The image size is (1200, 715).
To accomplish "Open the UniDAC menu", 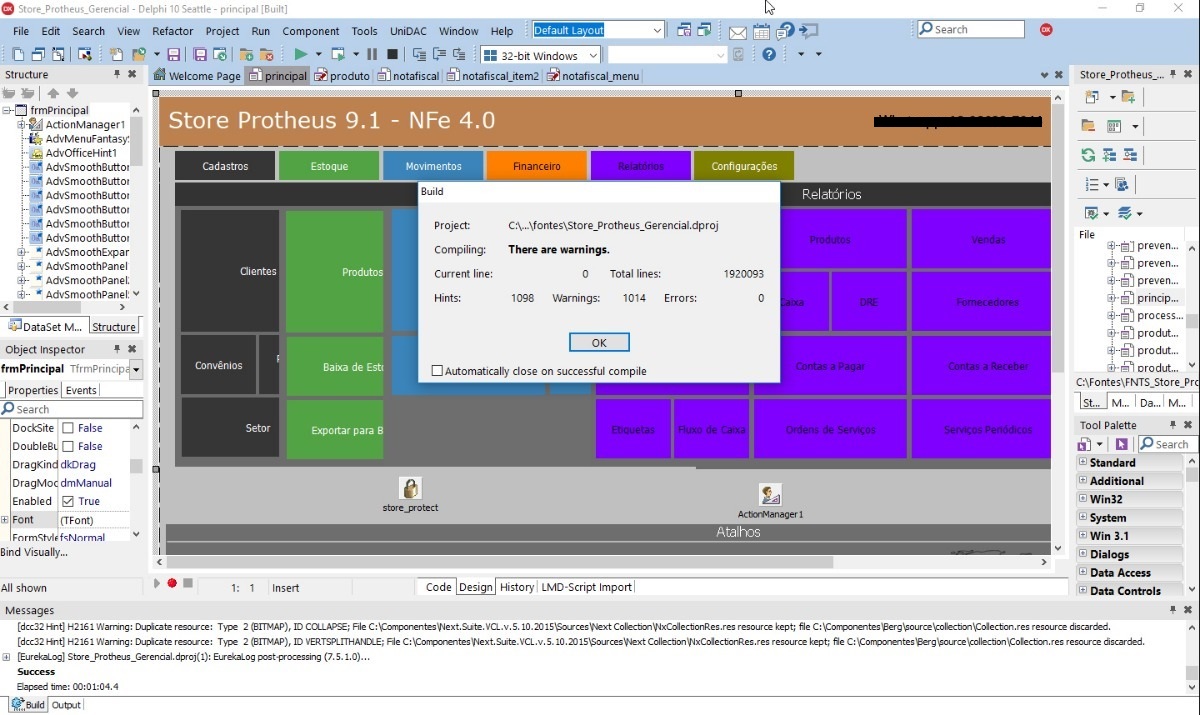I will (x=408, y=31).
